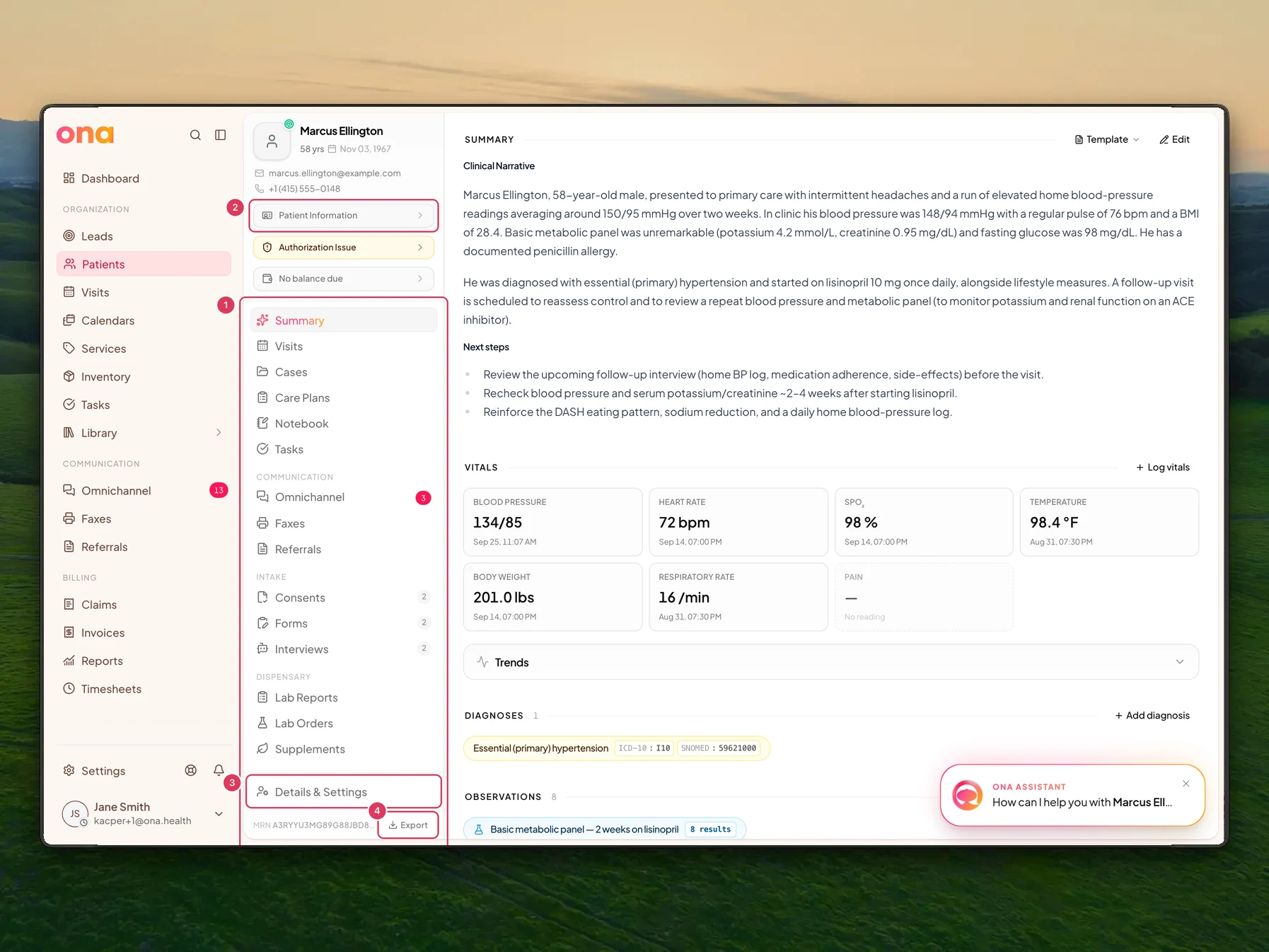Click the Faxes printer icon in patient menu
Screen dimensions: 1269x952
point(262,523)
